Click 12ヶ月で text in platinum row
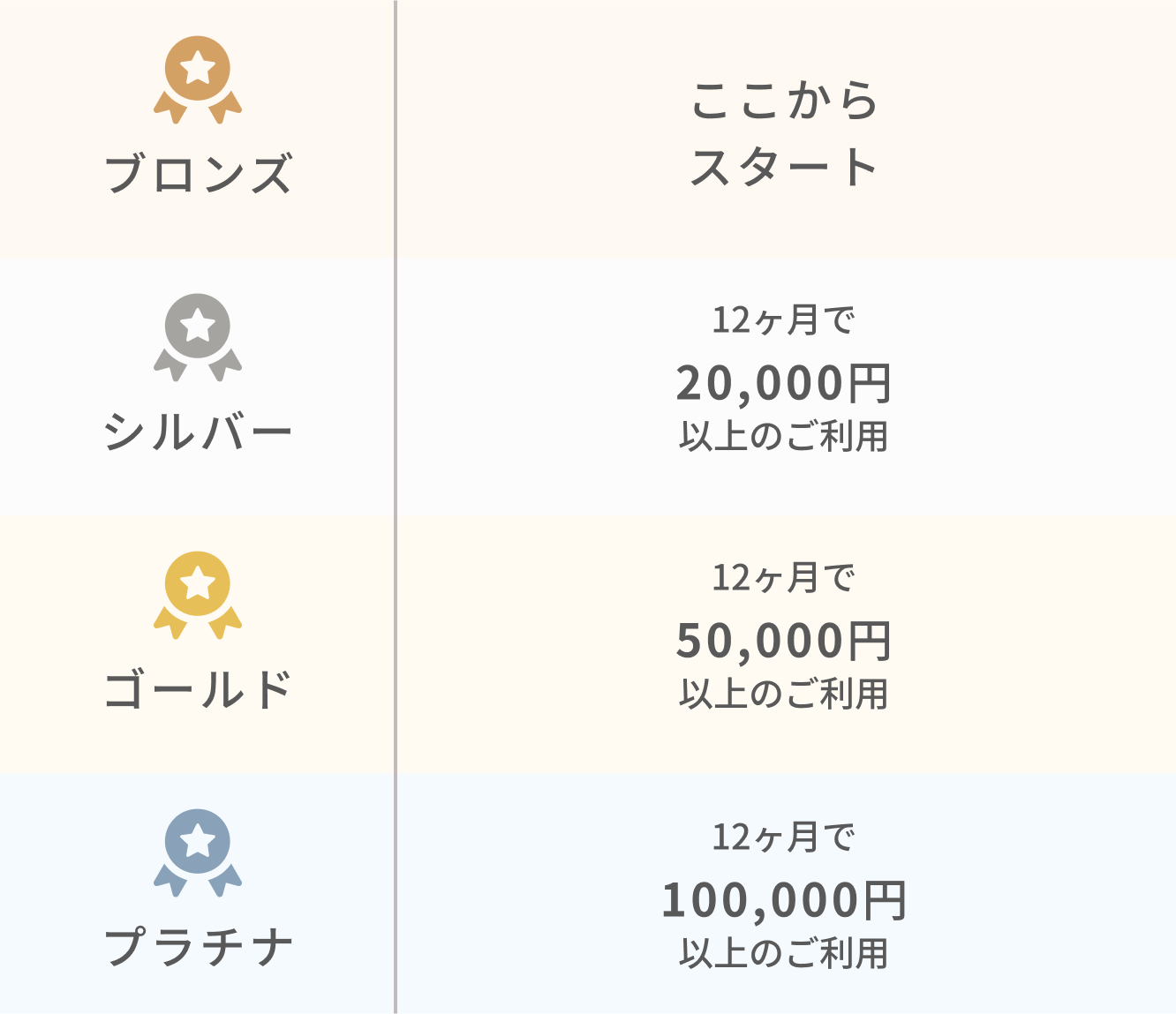Screen dimensions: 1176x1014 coord(784,837)
